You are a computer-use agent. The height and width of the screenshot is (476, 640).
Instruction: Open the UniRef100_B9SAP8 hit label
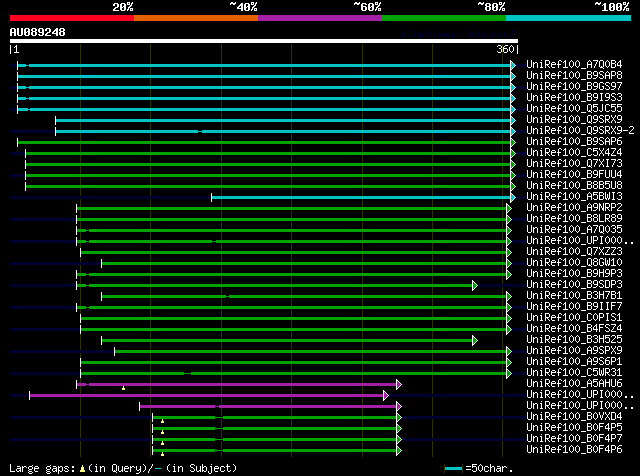click(x=574, y=75)
